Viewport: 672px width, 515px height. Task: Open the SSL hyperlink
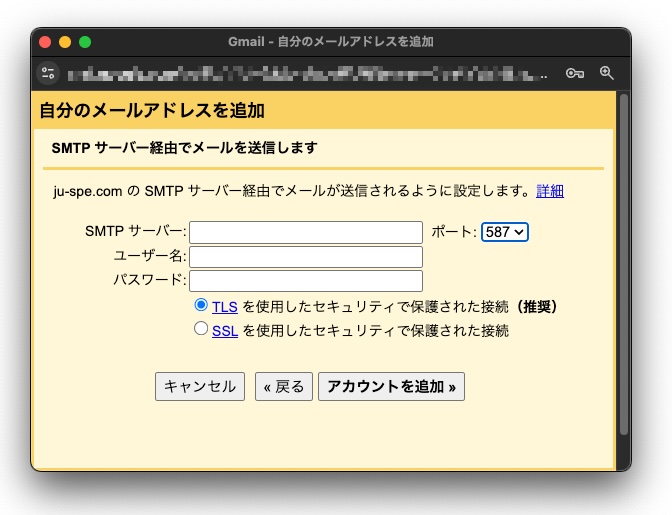tap(225, 331)
